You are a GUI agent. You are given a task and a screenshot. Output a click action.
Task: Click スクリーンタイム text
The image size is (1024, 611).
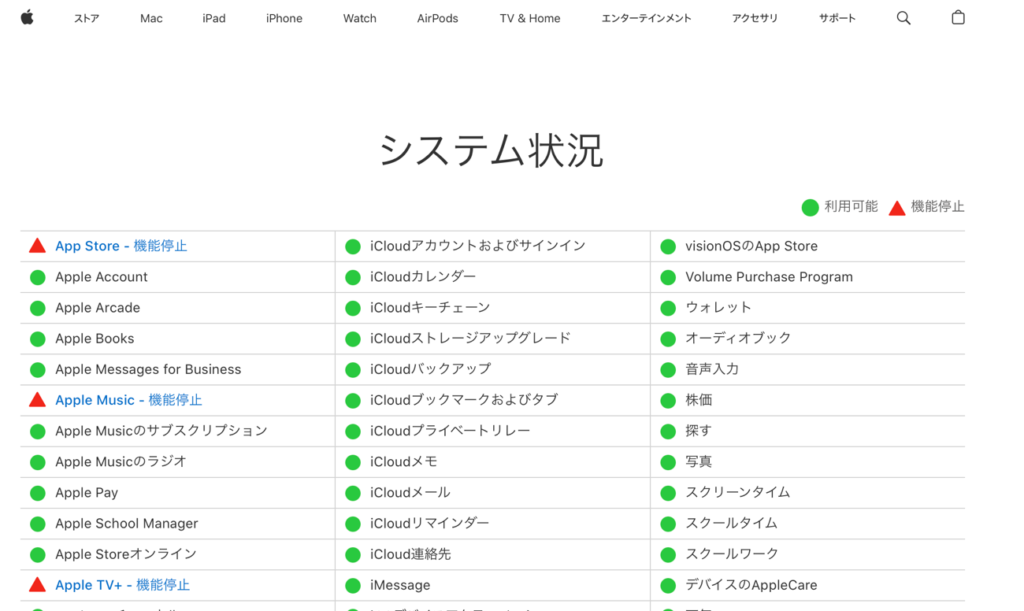pos(737,492)
